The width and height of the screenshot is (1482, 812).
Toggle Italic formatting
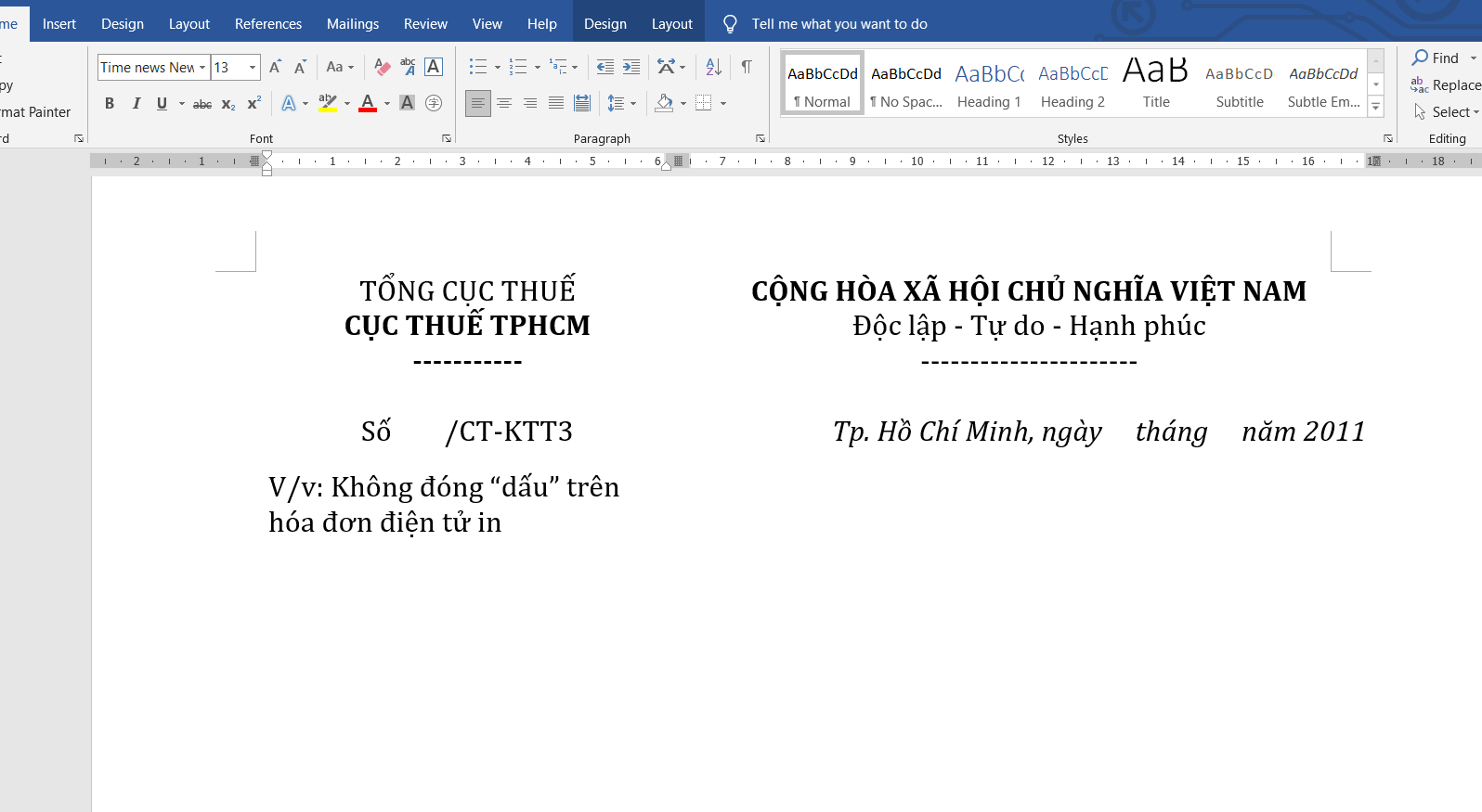point(136,104)
